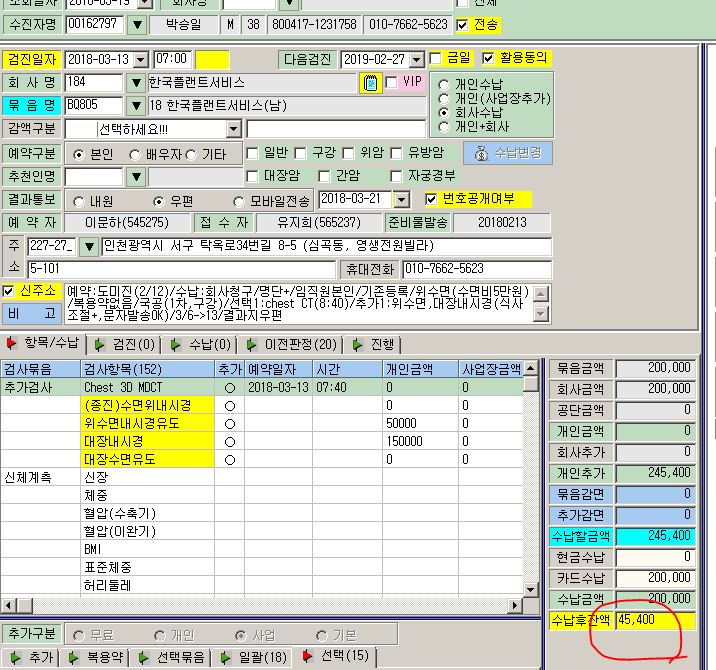The image size is (716, 670).
Task: Open the 묶음명 BQ805 dropdown arrow
Action: (x=136, y=106)
